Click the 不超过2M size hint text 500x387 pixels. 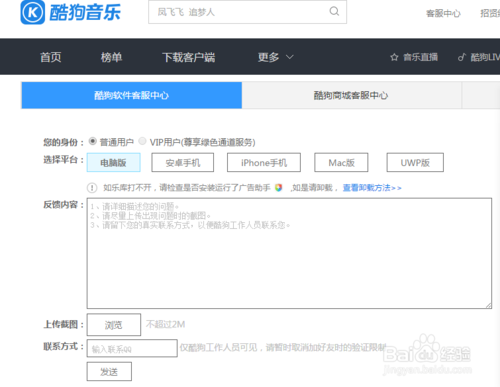[165, 324]
